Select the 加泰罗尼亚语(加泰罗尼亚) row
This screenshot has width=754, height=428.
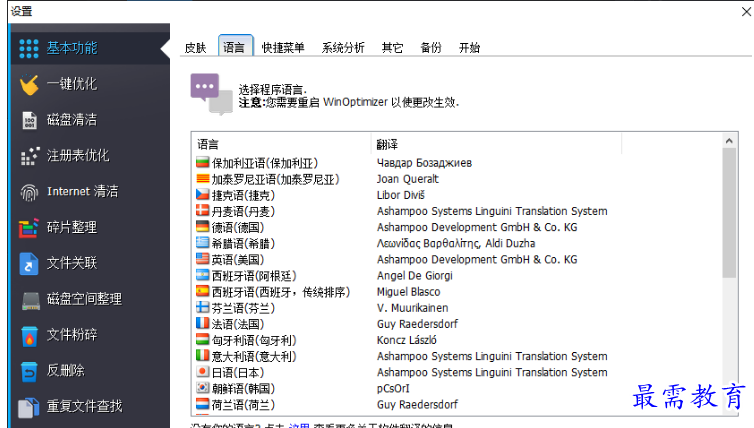tap(457, 179)
